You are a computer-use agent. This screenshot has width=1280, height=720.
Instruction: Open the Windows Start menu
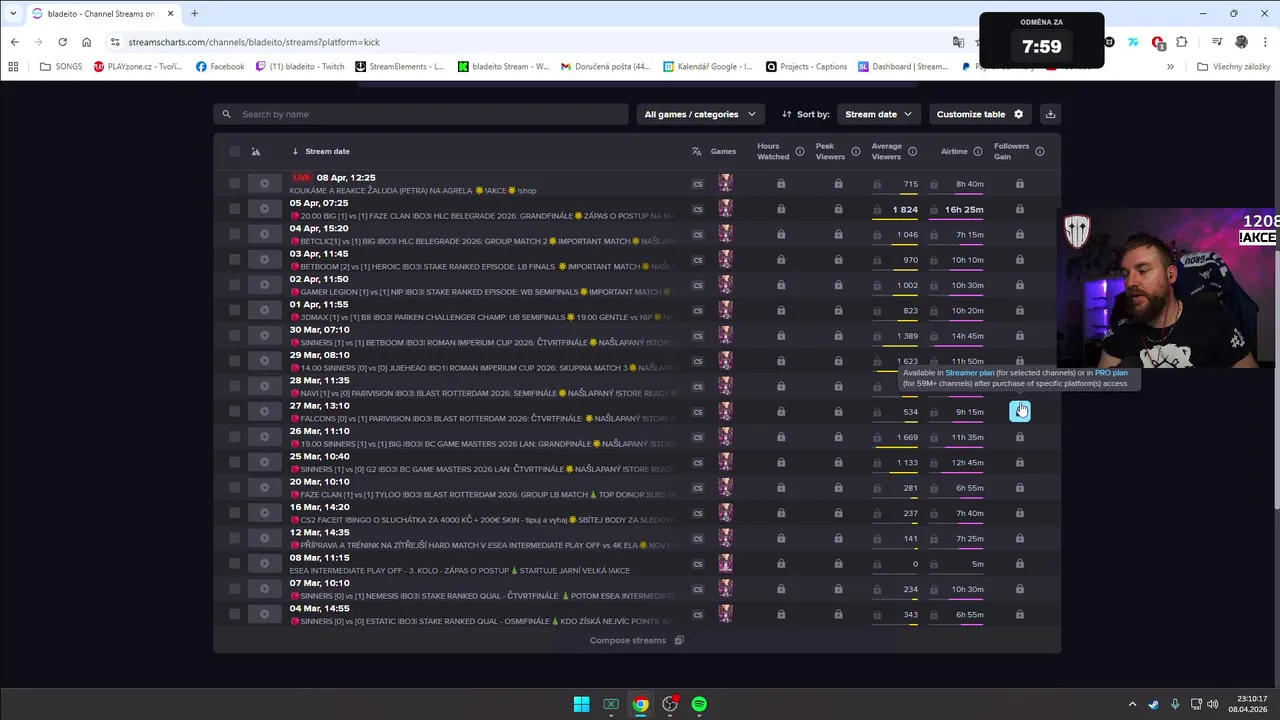[581, 704]
